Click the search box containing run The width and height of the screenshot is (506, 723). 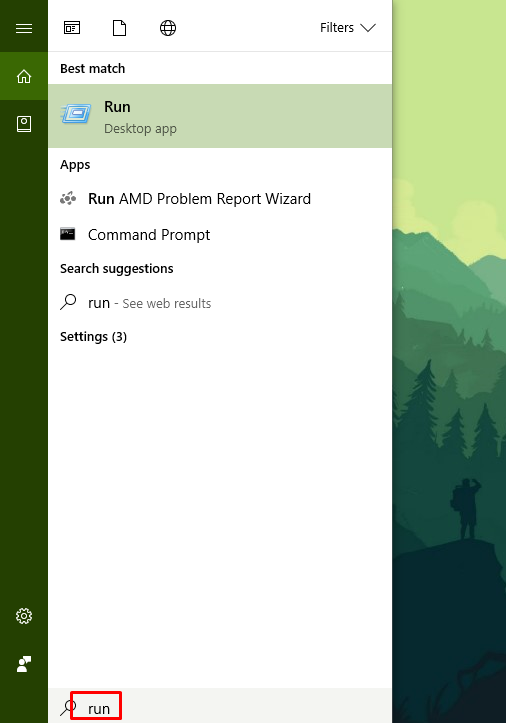(x=220, y=706)
